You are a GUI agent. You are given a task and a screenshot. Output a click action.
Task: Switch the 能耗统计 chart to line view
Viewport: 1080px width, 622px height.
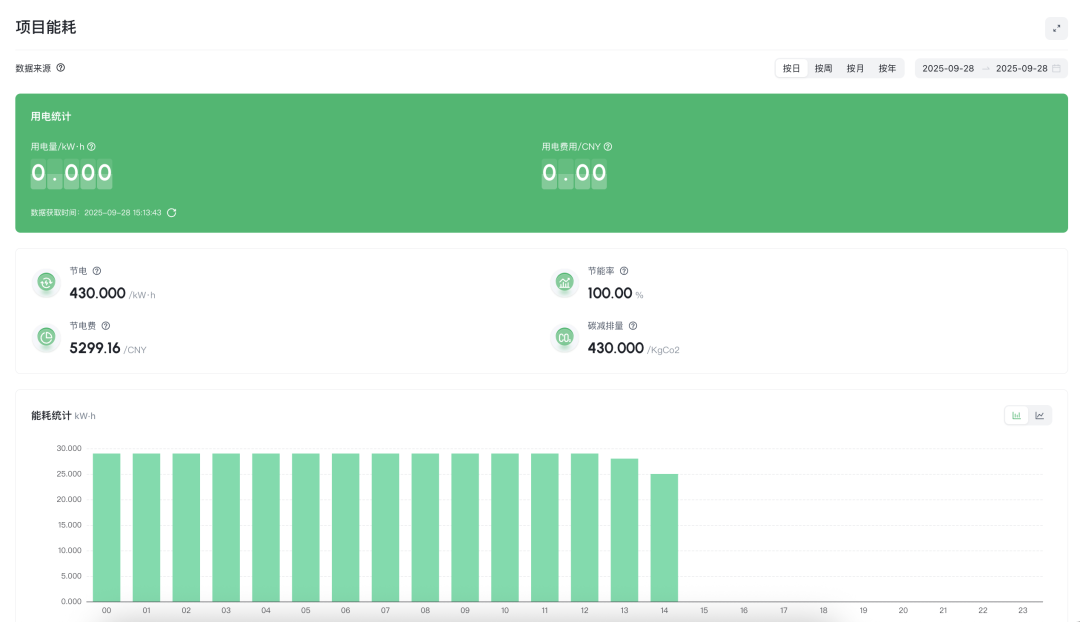pos(1039,415)
